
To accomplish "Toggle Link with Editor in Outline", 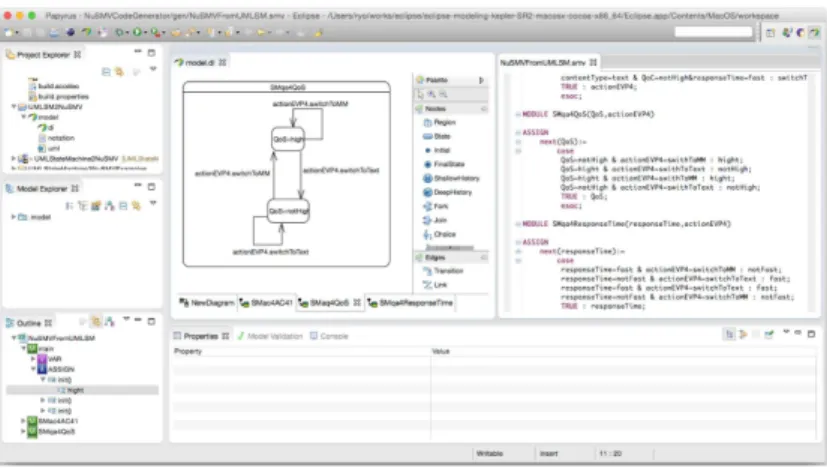I will click(x=96, y=321).
